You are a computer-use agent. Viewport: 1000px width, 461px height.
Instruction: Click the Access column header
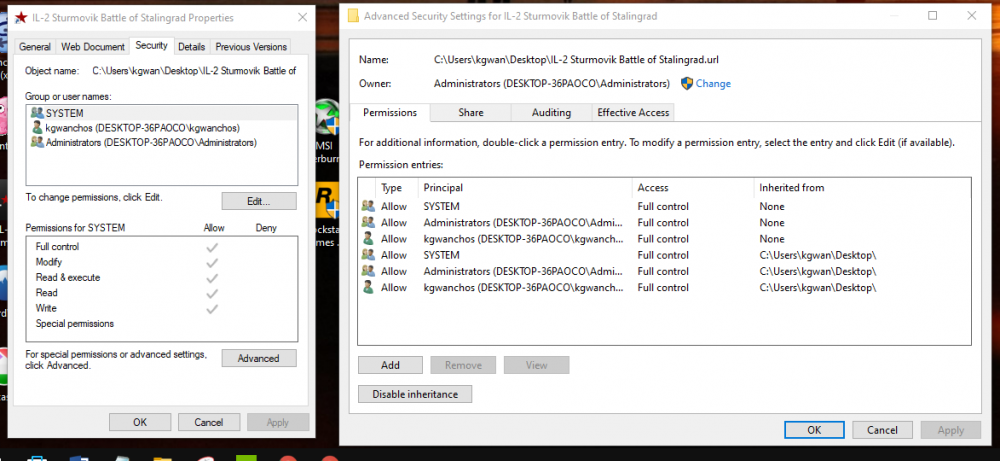(x=693, y=187)
